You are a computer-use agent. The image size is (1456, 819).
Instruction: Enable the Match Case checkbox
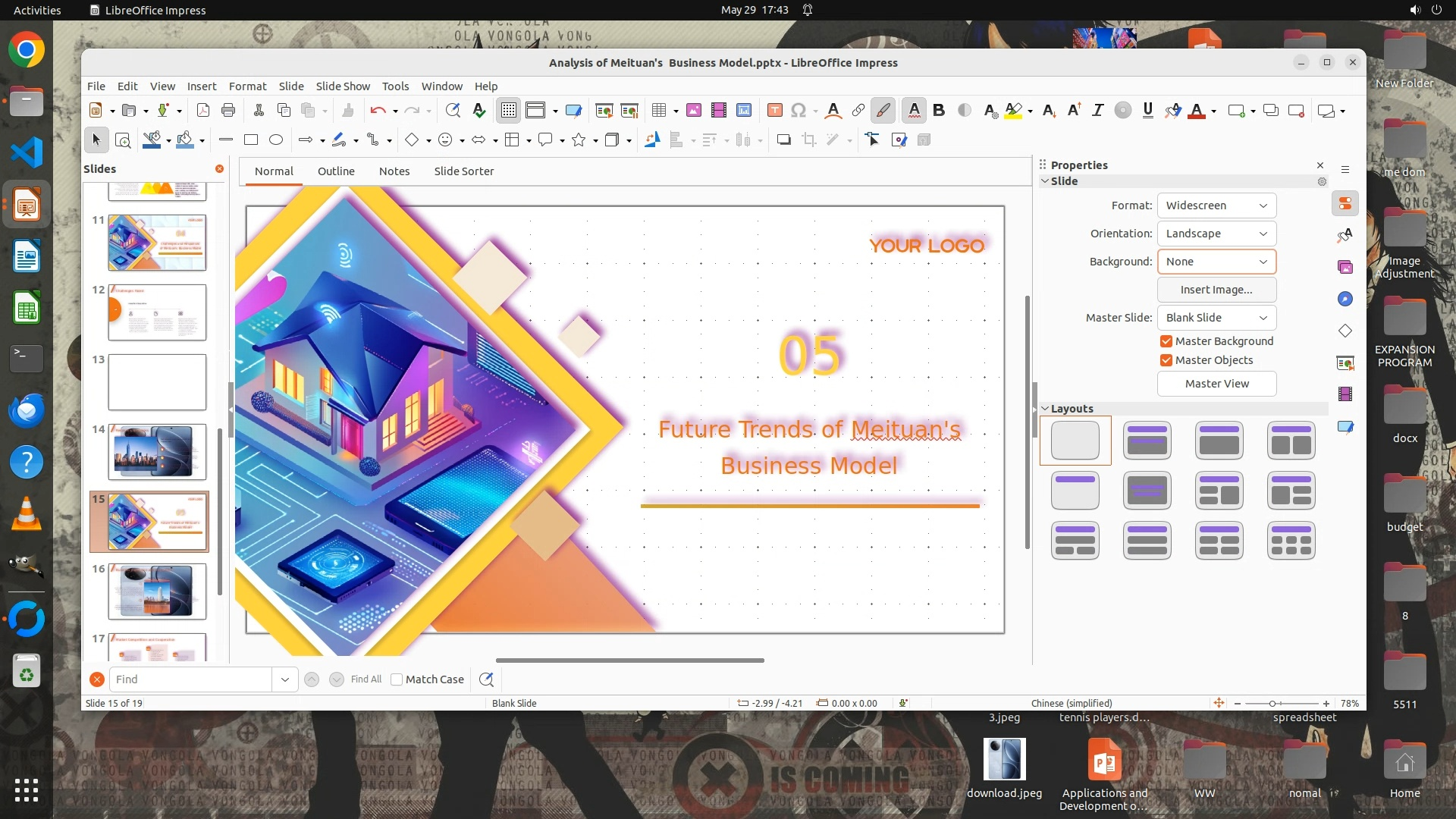(x=397, y=679)
